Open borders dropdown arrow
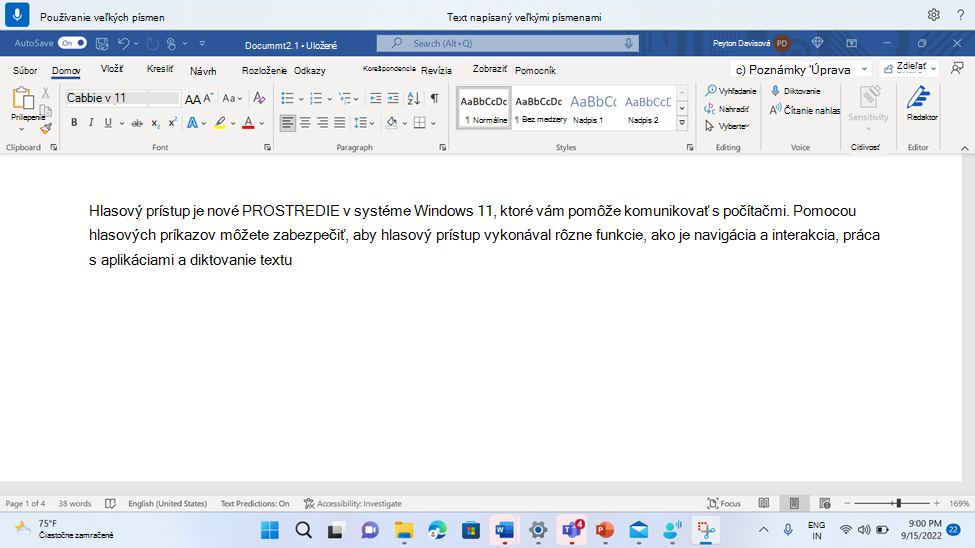Screen dimensions: 975x548 433,123
